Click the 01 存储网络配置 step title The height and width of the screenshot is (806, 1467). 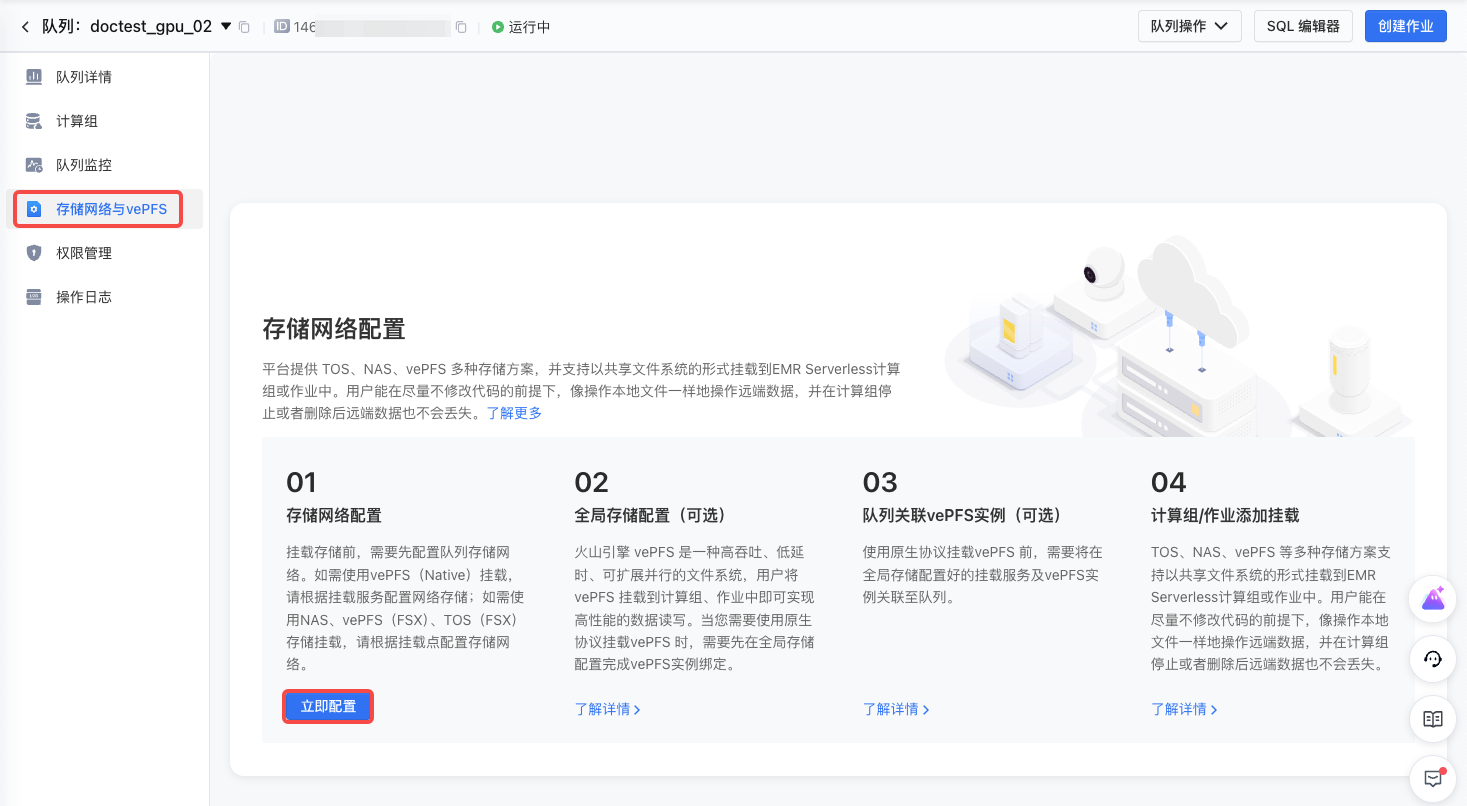click(334, 516)
